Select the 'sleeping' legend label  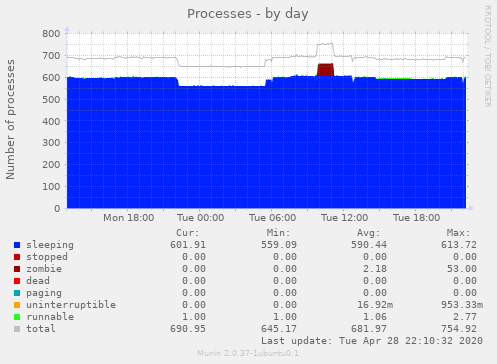point(50,245)
